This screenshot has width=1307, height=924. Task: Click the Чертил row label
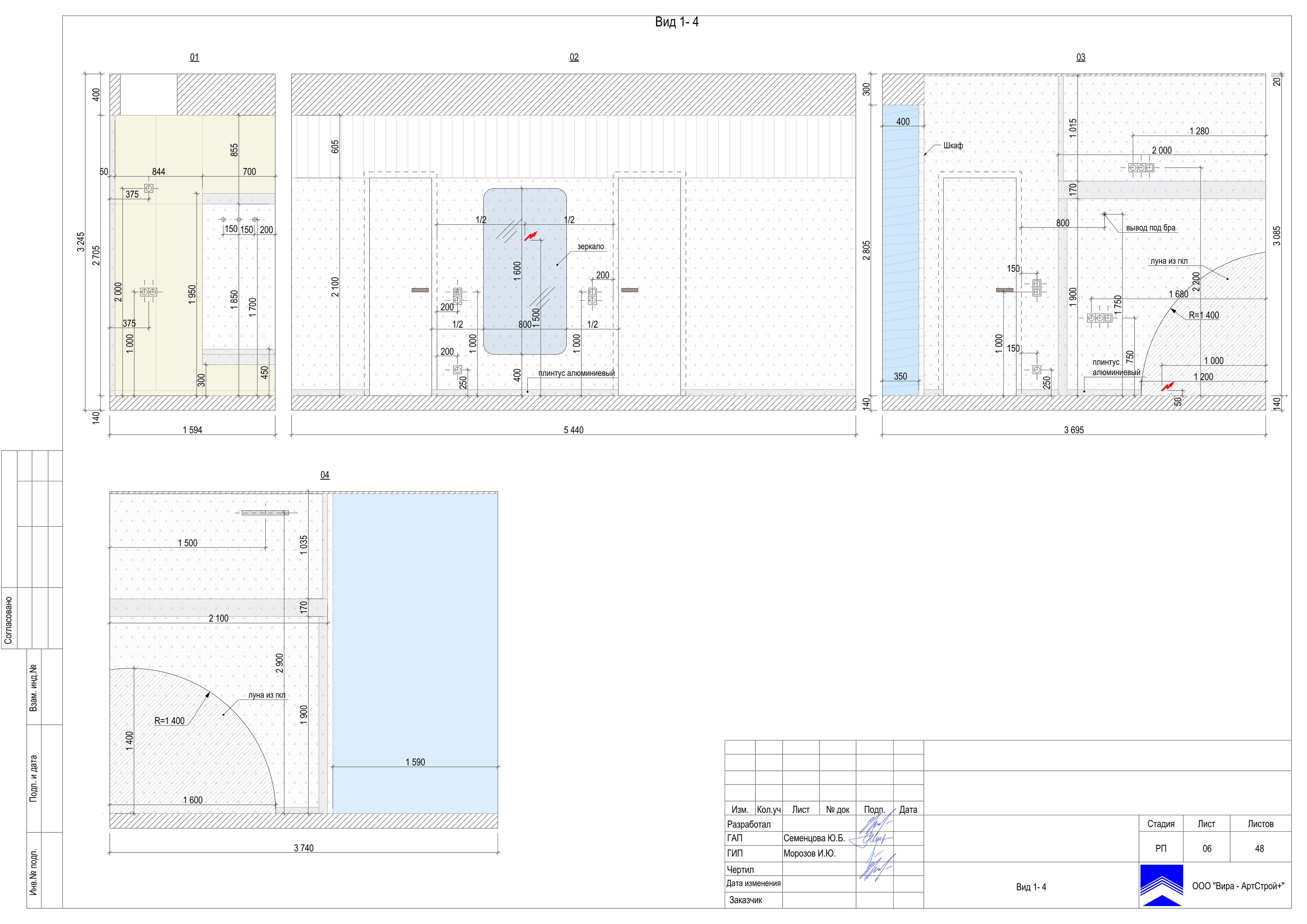[740, 870]
